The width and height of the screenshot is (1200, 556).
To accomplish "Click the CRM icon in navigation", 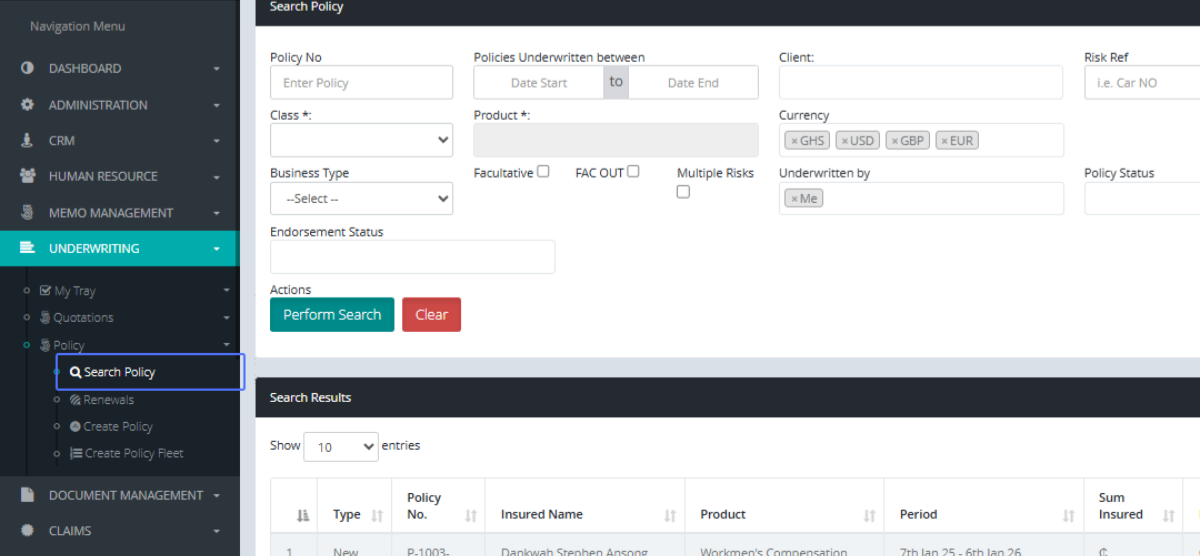I will coord(27,141).
